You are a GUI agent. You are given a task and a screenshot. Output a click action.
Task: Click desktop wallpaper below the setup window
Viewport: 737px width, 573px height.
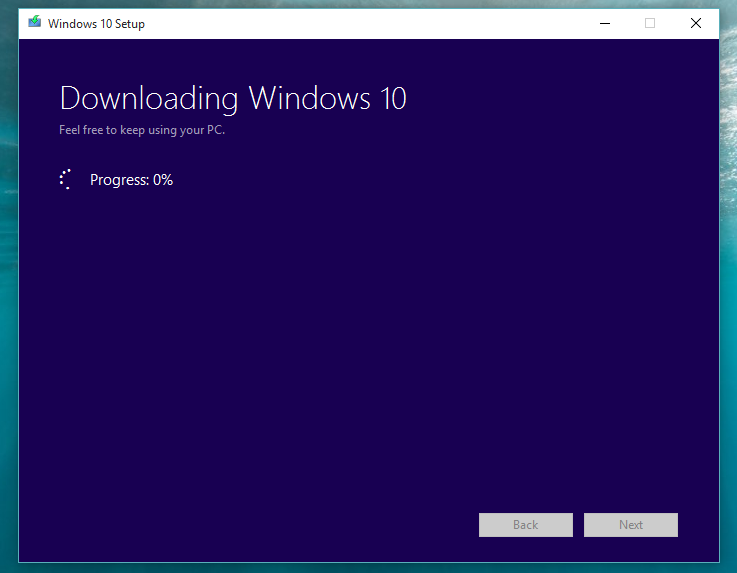coord(368,568)
